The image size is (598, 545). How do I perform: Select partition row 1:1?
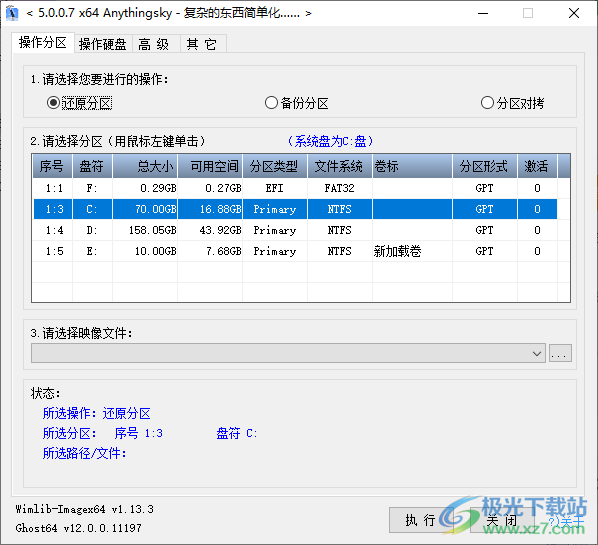(295, 188)
